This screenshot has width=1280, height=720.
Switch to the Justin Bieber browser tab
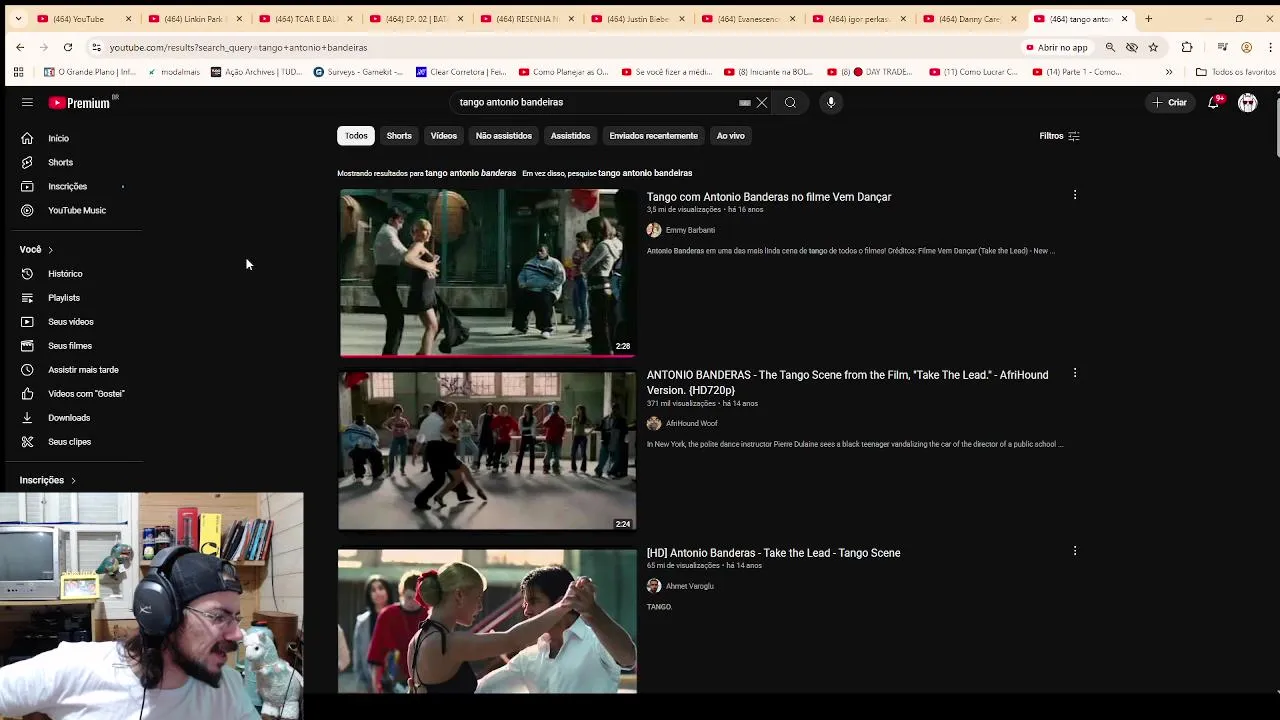pyautogui.click(x=637, y=18)
